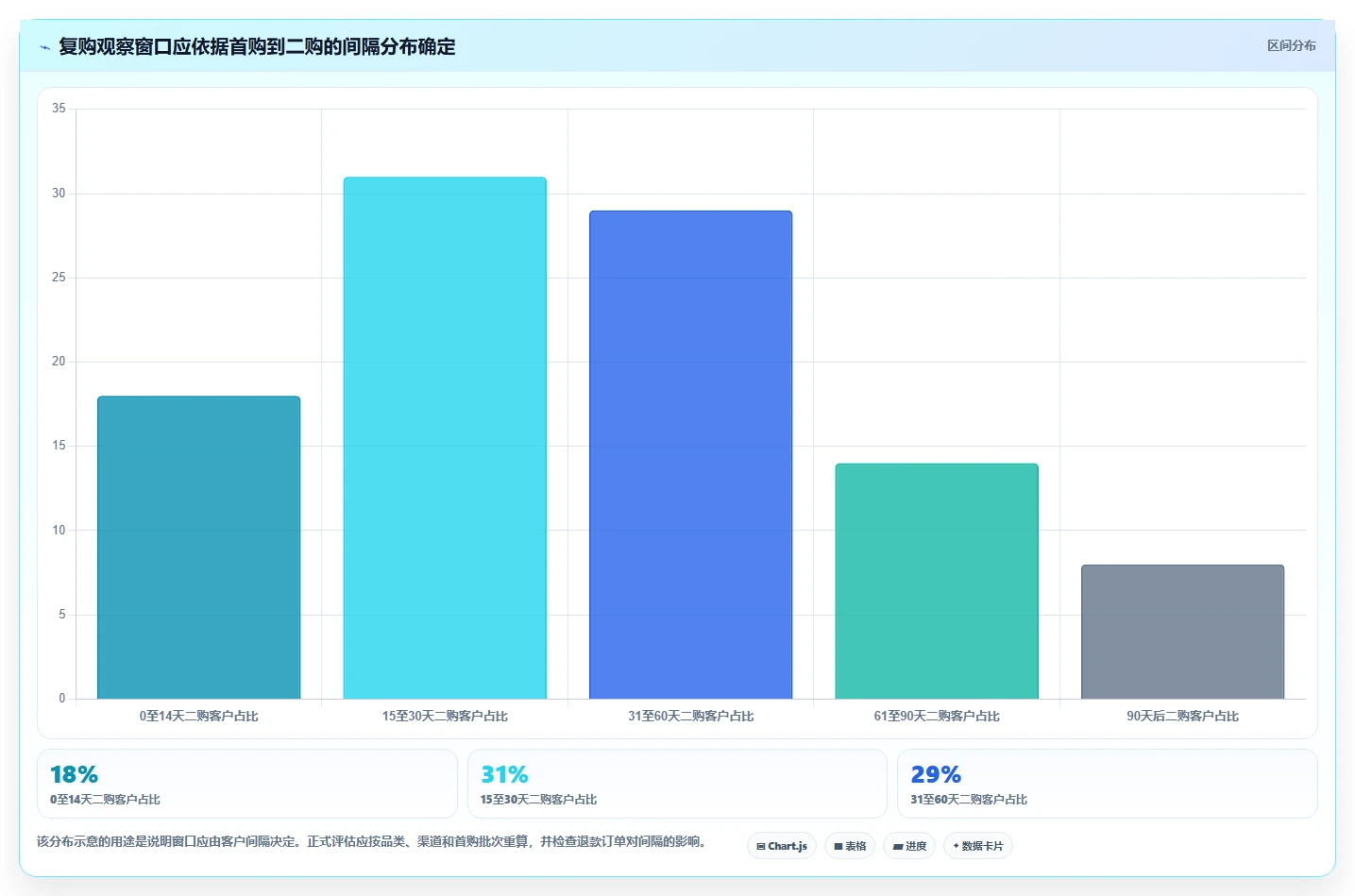
Task: Click the 90天后 gray bar
Action: coord(1183,632)
